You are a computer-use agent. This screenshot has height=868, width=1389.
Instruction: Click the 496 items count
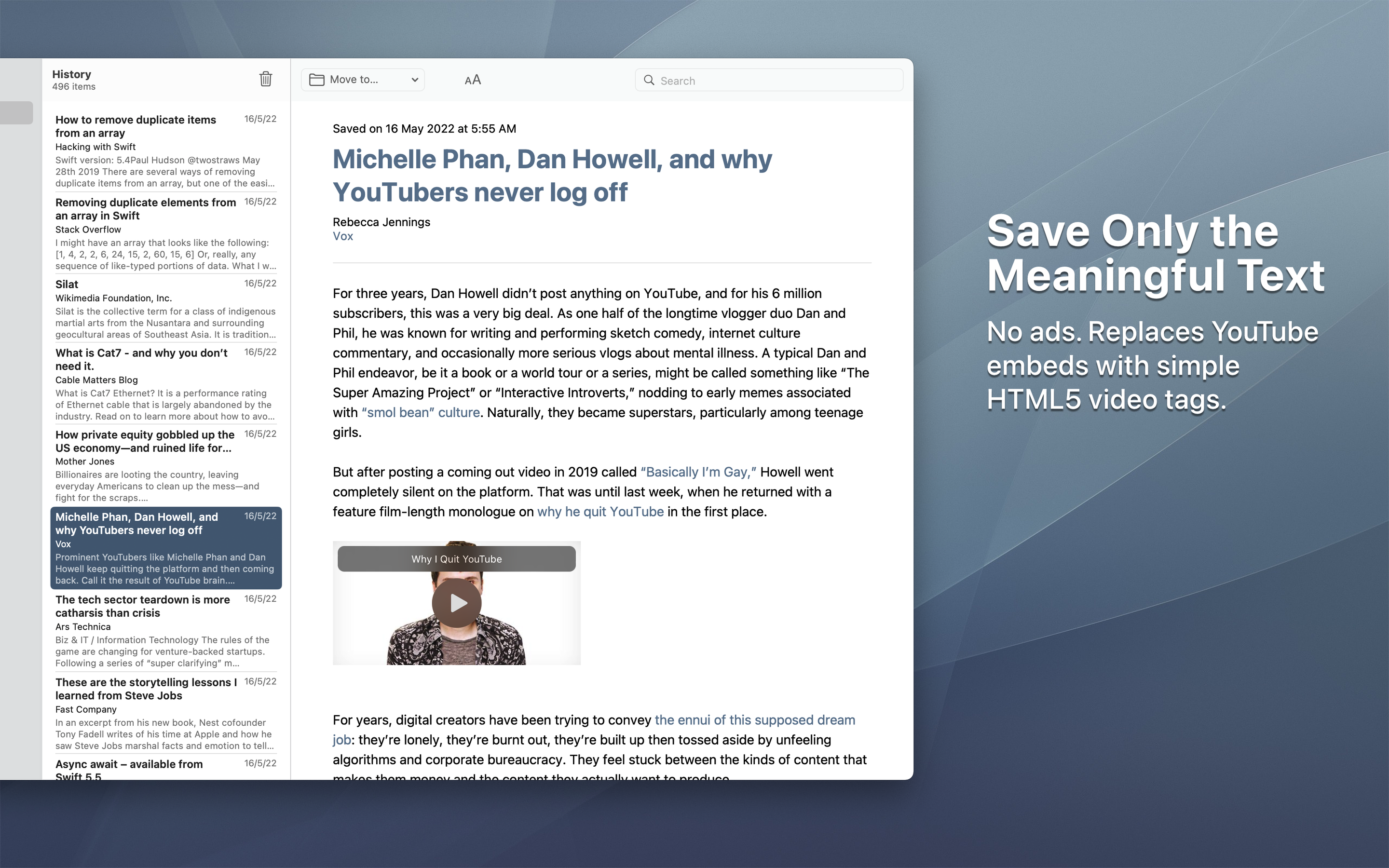(73, 87)
